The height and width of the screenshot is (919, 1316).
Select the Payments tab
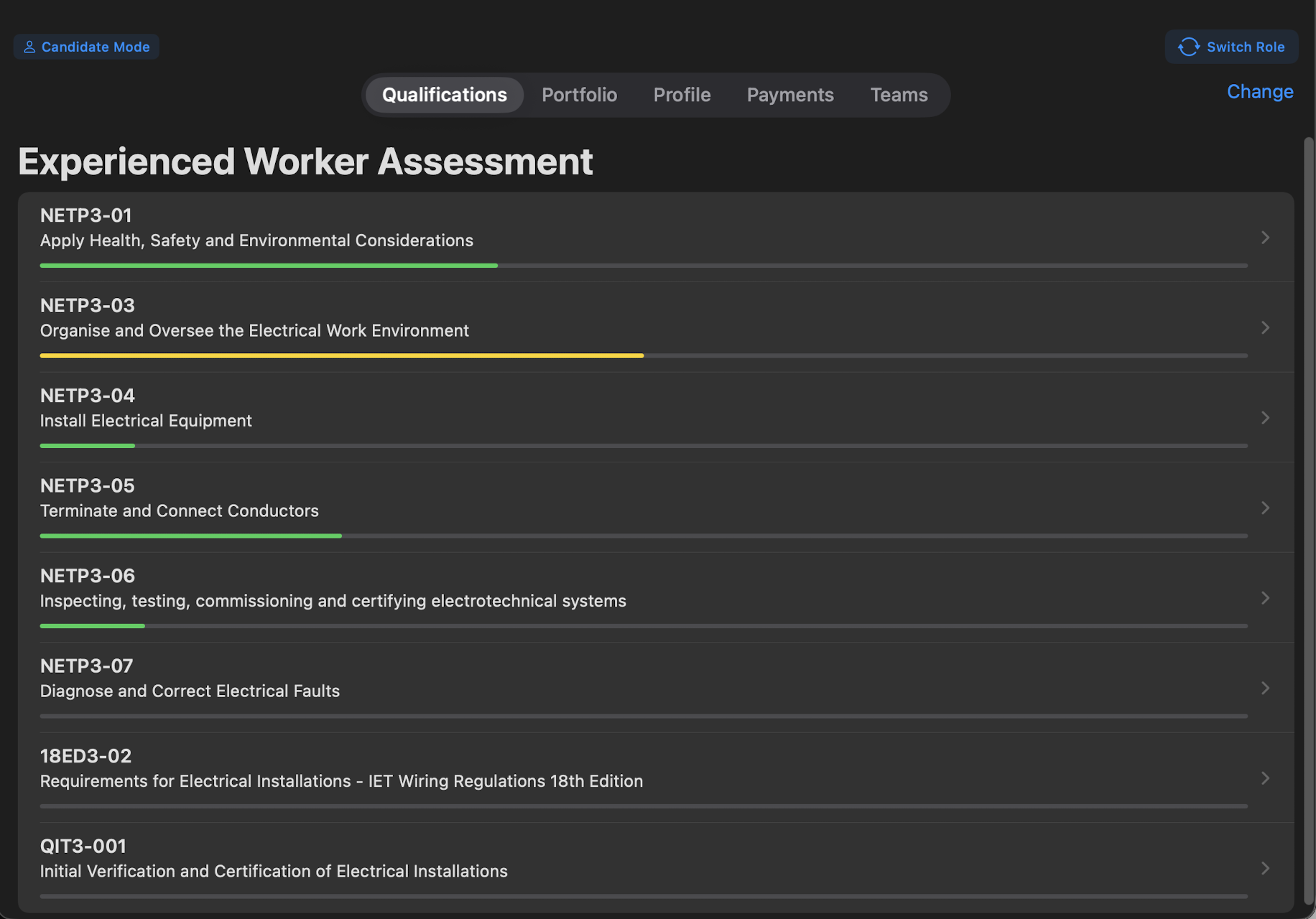pyautogui.click(x=790, y=94)
